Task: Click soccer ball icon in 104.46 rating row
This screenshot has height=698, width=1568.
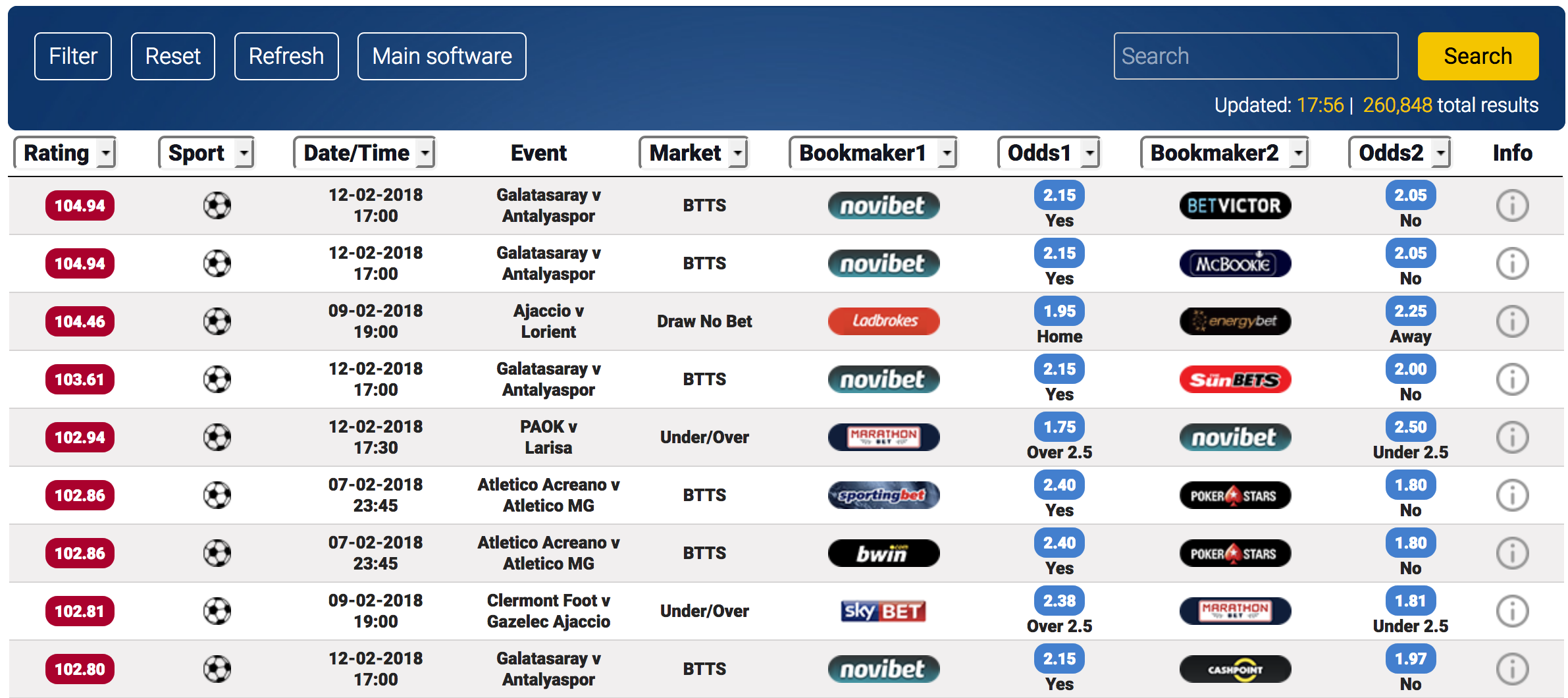Action: [217, 321]
